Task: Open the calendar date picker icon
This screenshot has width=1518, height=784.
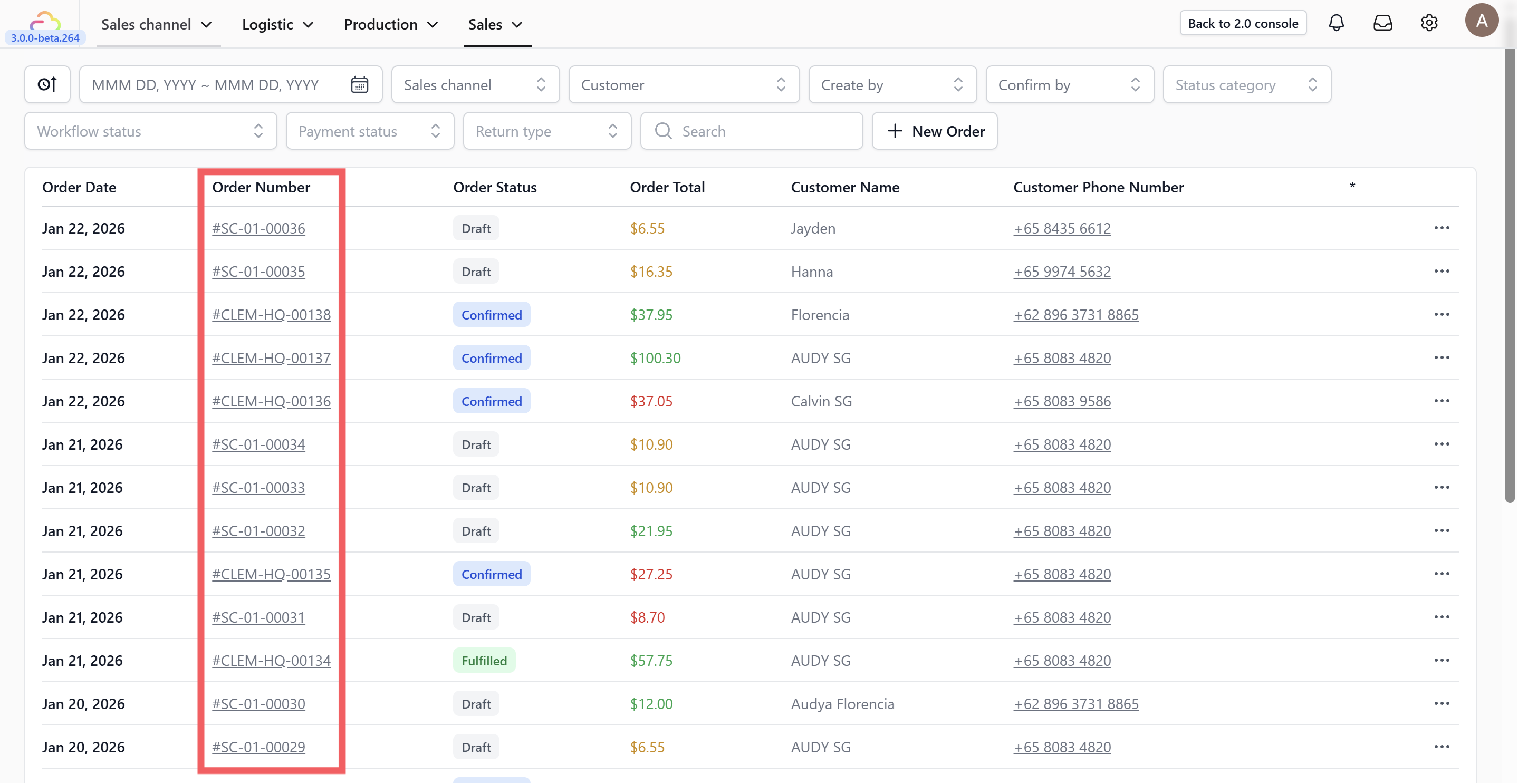Action: 360,84
